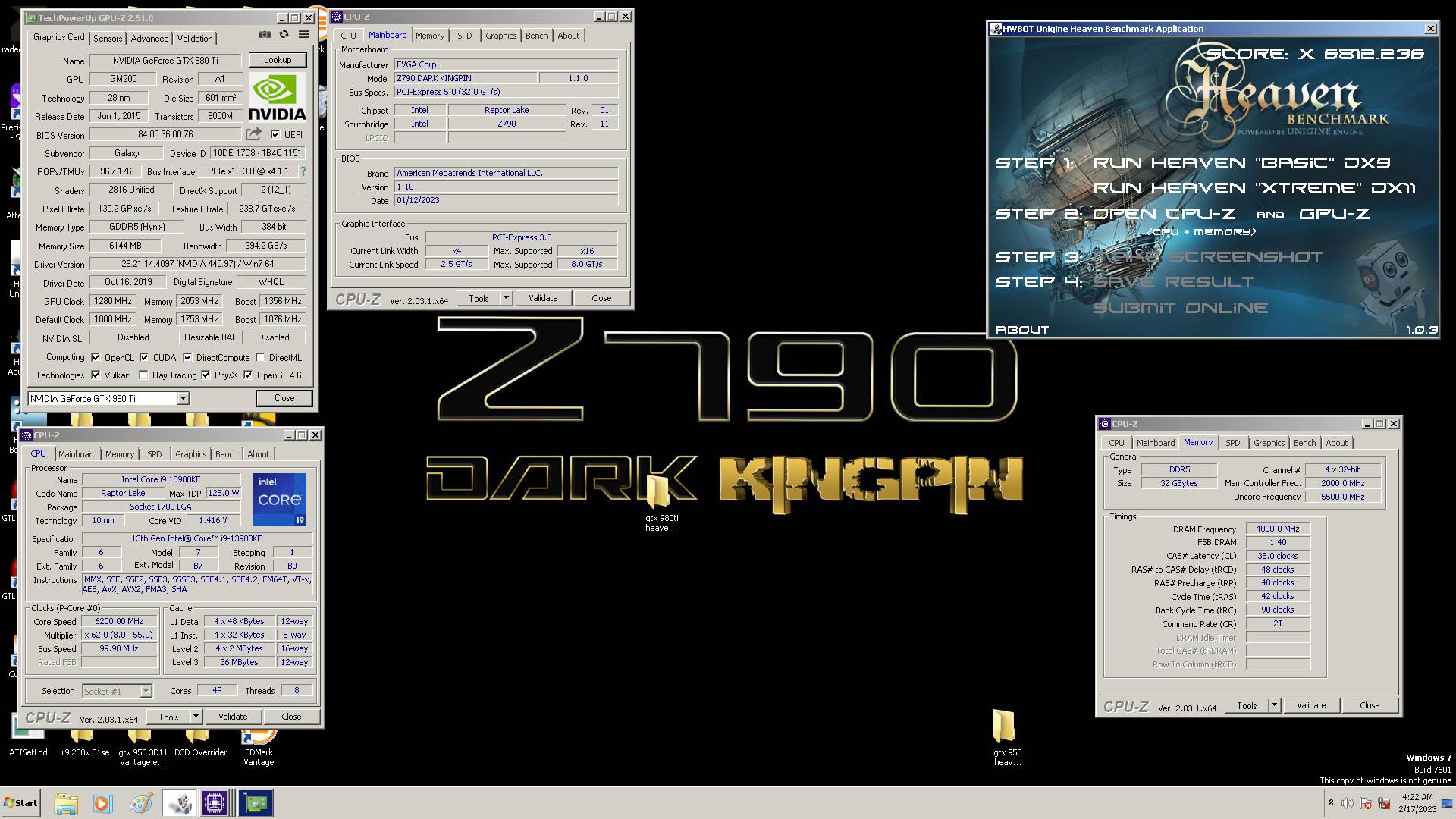Click the Action Center flag tray icon
The width and height of the screenshot is (1456, 819).
click(x=1366, y=803)
